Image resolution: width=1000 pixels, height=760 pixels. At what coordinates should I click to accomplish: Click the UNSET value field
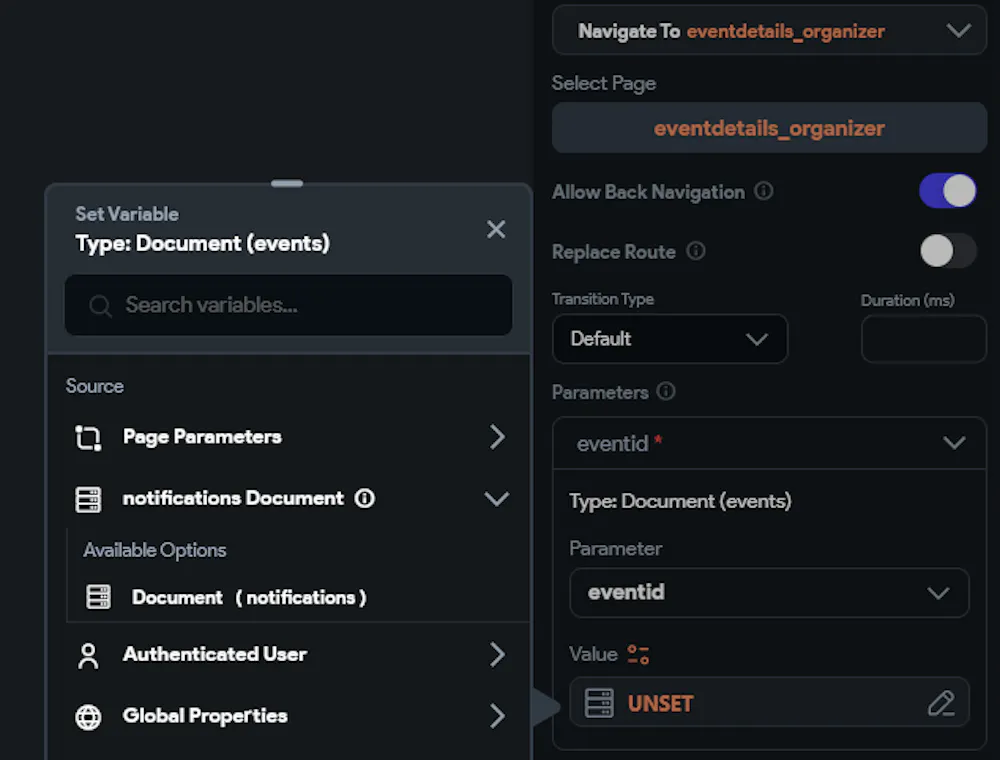769,703
